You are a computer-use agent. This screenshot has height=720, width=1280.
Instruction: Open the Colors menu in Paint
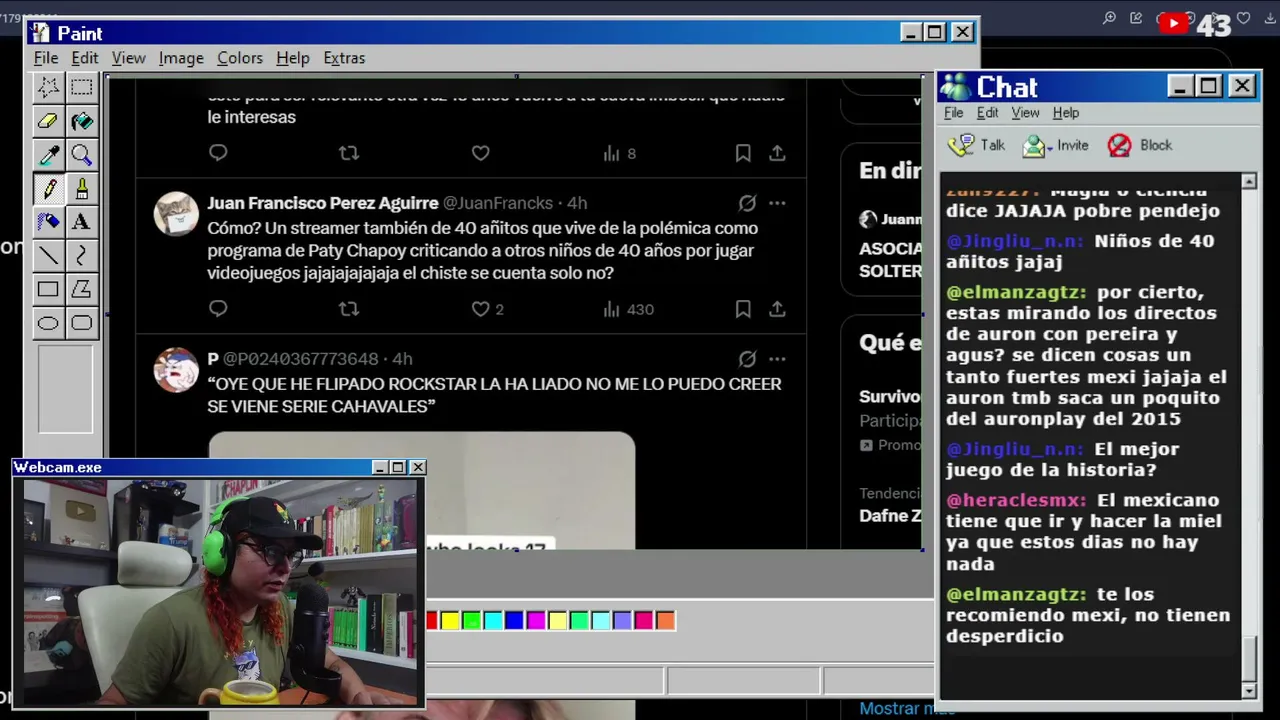[x=240, y=58]
